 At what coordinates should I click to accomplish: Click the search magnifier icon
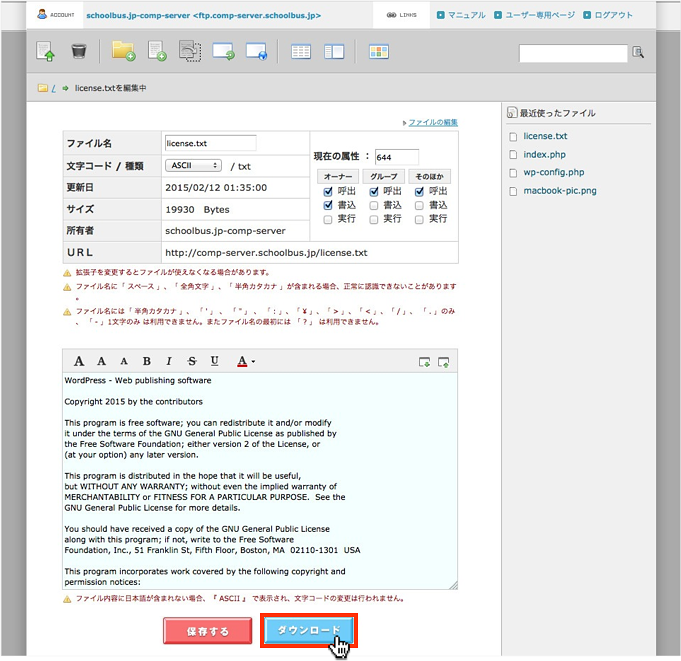(x=638, y=52)
